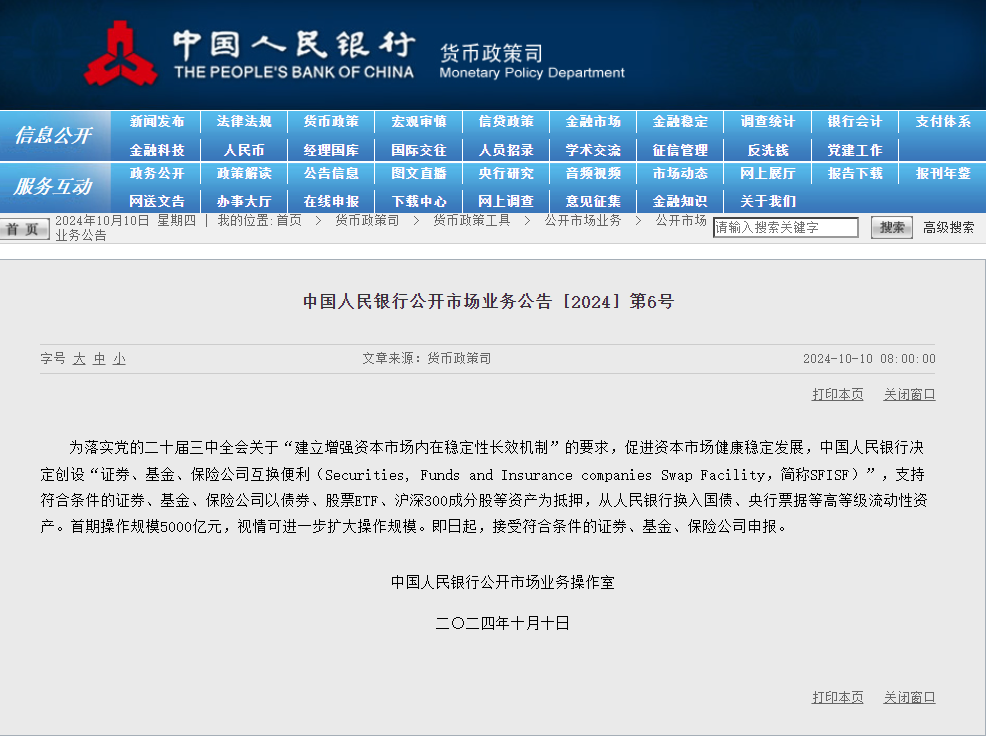The image size is (987, 740).
Task: Set font size to 大 (large)
Action: coord(79,359)
